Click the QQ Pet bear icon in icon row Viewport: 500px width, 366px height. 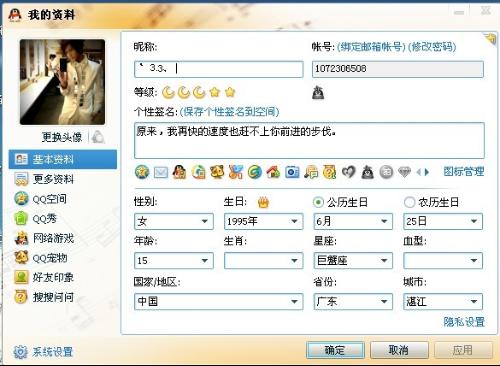point(217,172)
